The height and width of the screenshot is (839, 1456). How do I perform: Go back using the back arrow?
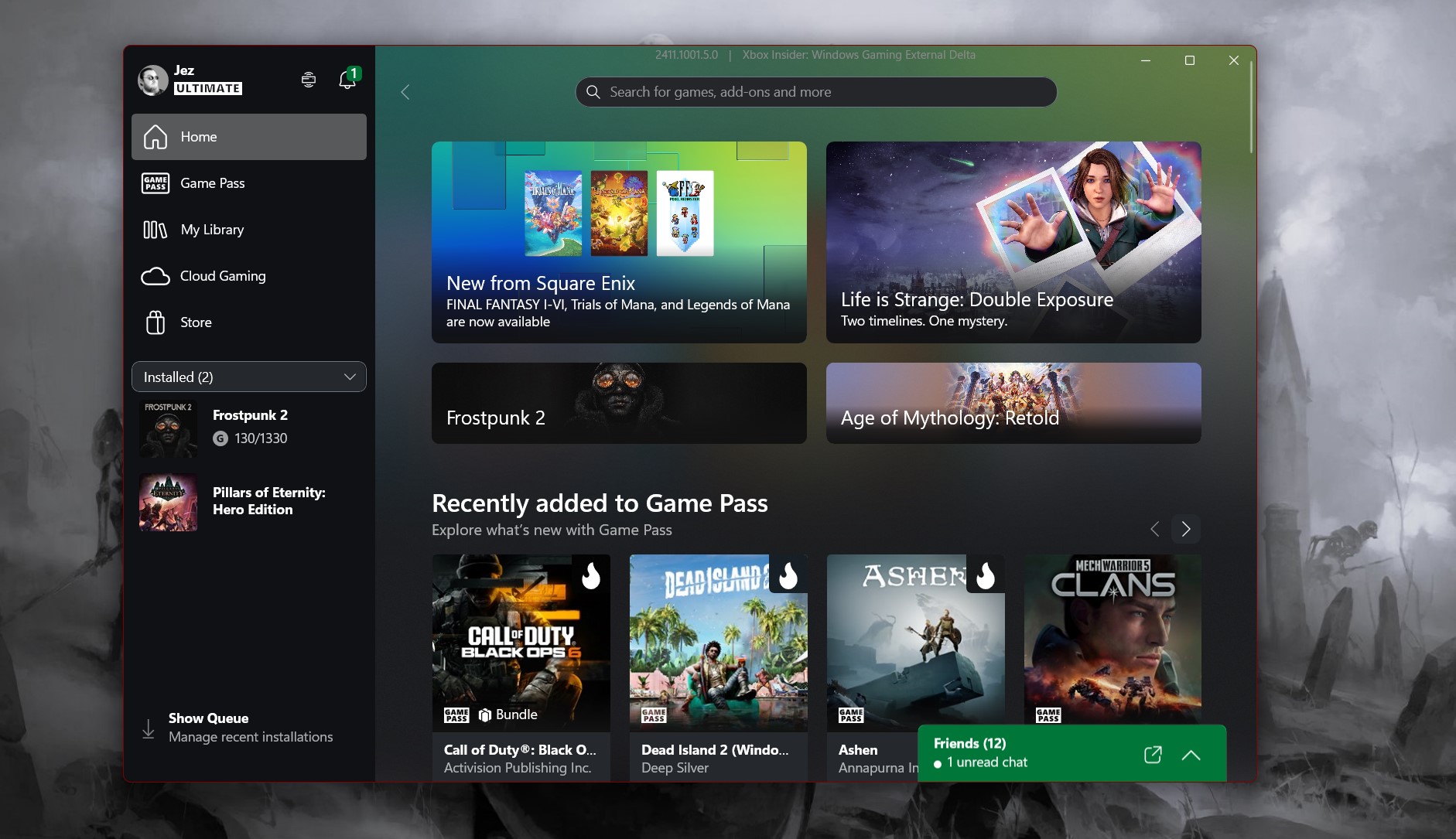(x=405, y=91)
